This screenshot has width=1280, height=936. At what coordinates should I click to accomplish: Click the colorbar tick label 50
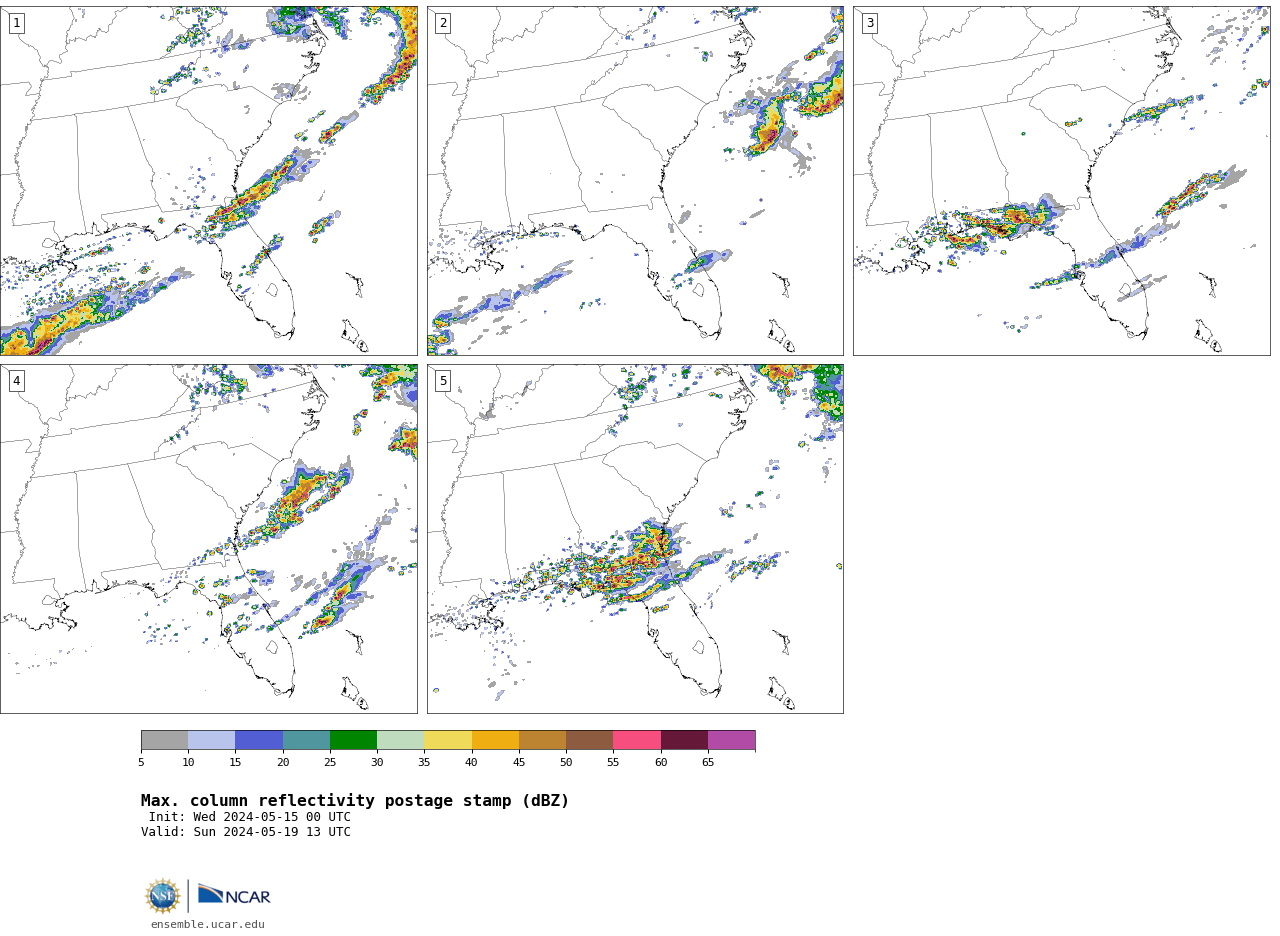(566, 763)
